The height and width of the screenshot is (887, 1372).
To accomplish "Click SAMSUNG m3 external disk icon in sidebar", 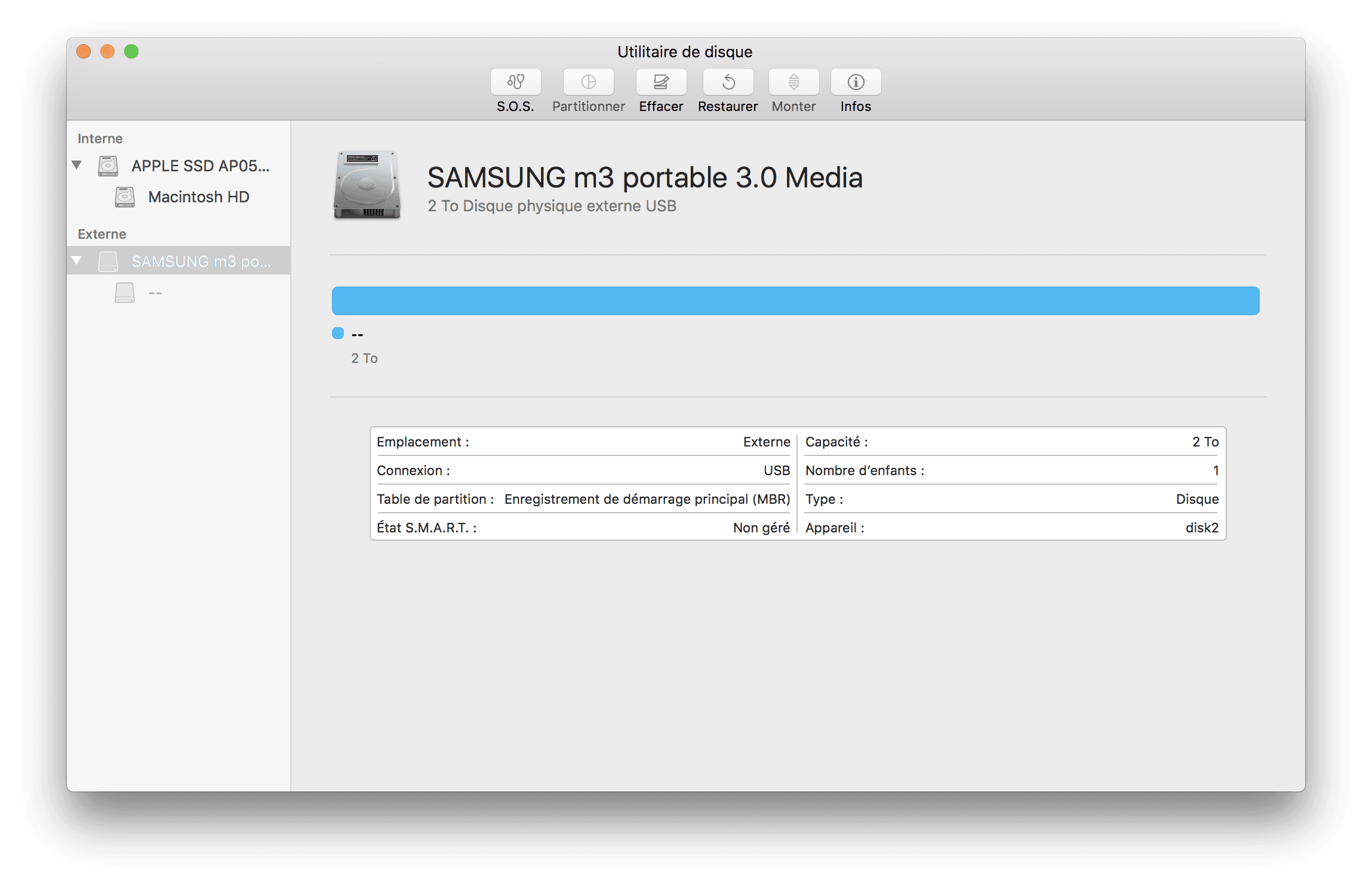I will coord(108,261).
